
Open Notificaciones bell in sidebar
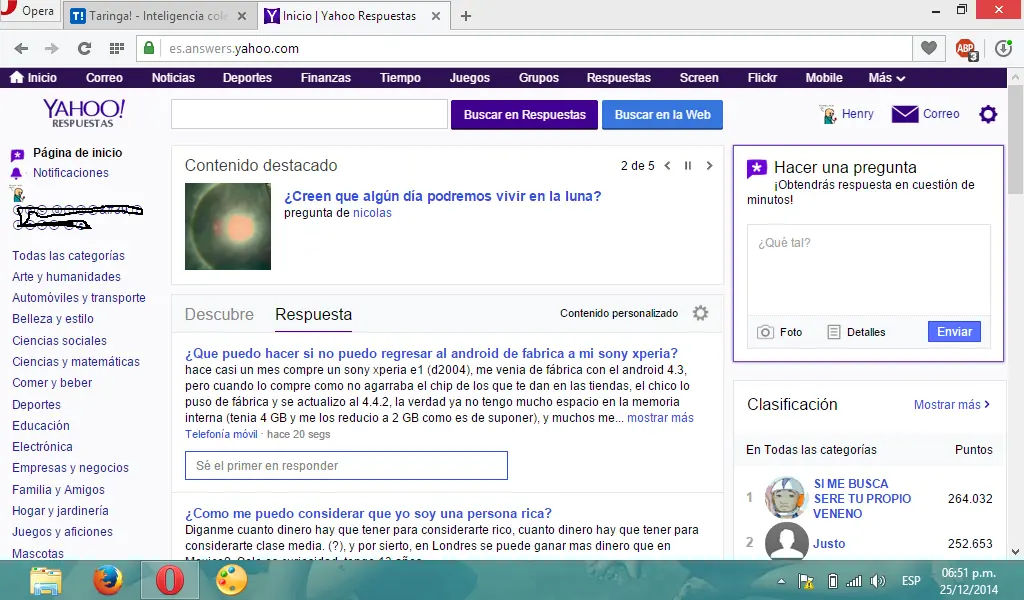coord(16,174)
